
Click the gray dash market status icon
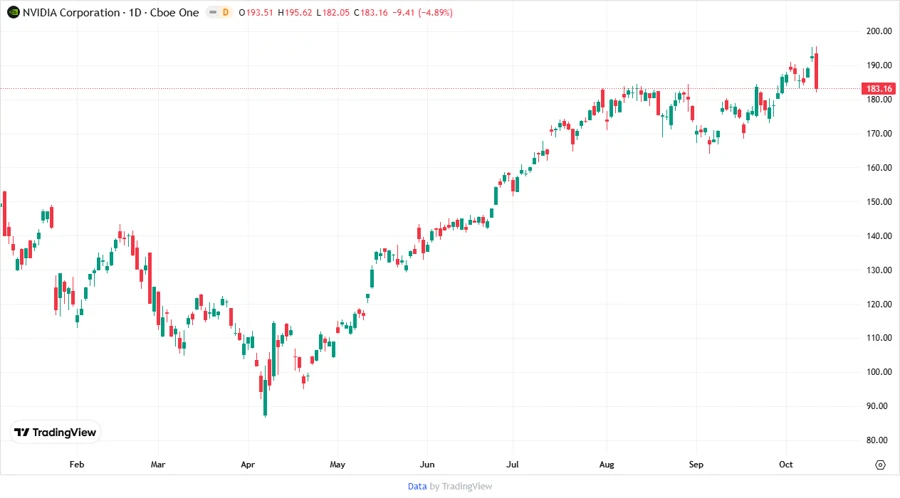(x=213, y=13)
